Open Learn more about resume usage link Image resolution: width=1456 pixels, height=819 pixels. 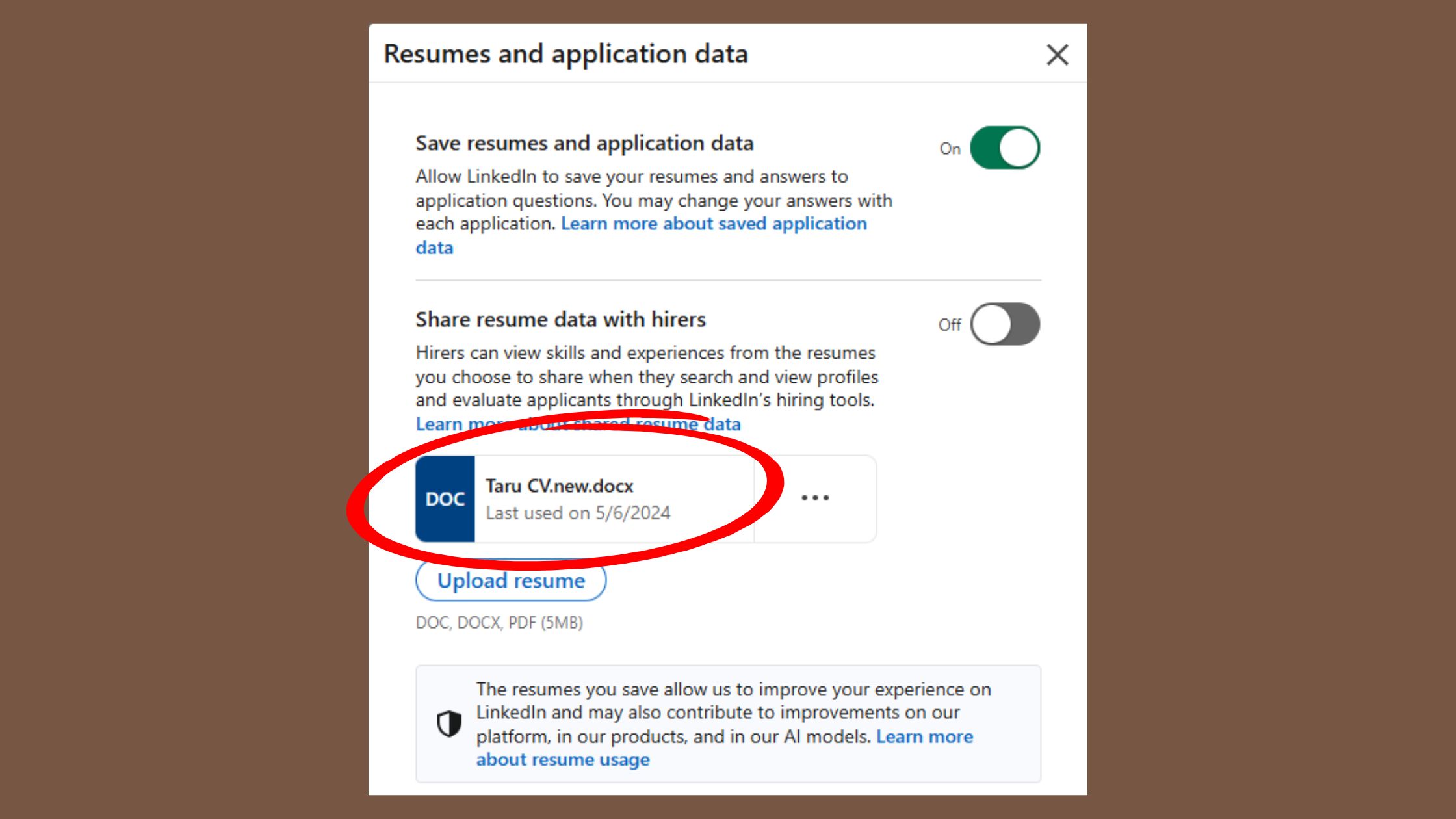724,747
